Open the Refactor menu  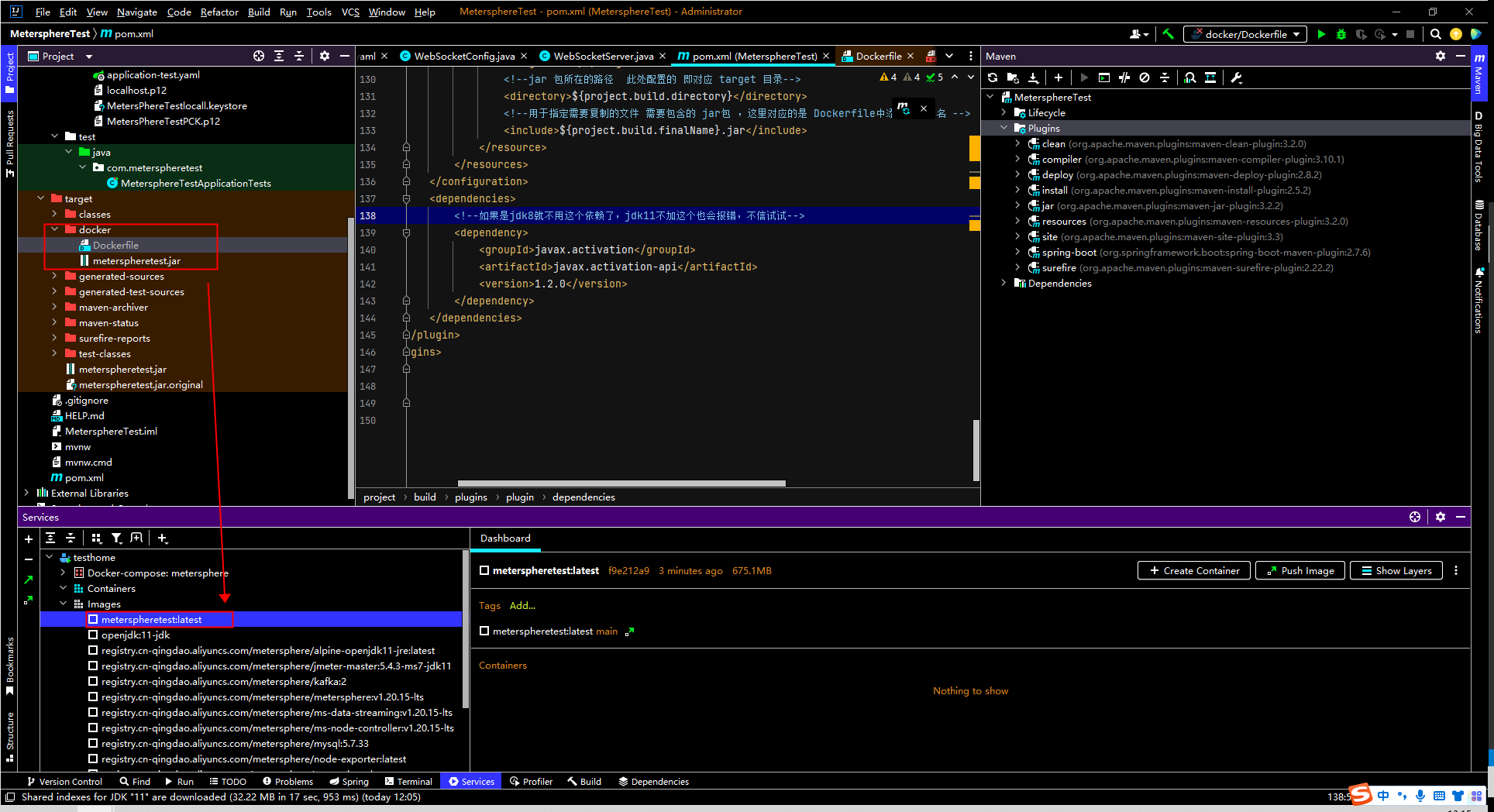coord(219,12)
